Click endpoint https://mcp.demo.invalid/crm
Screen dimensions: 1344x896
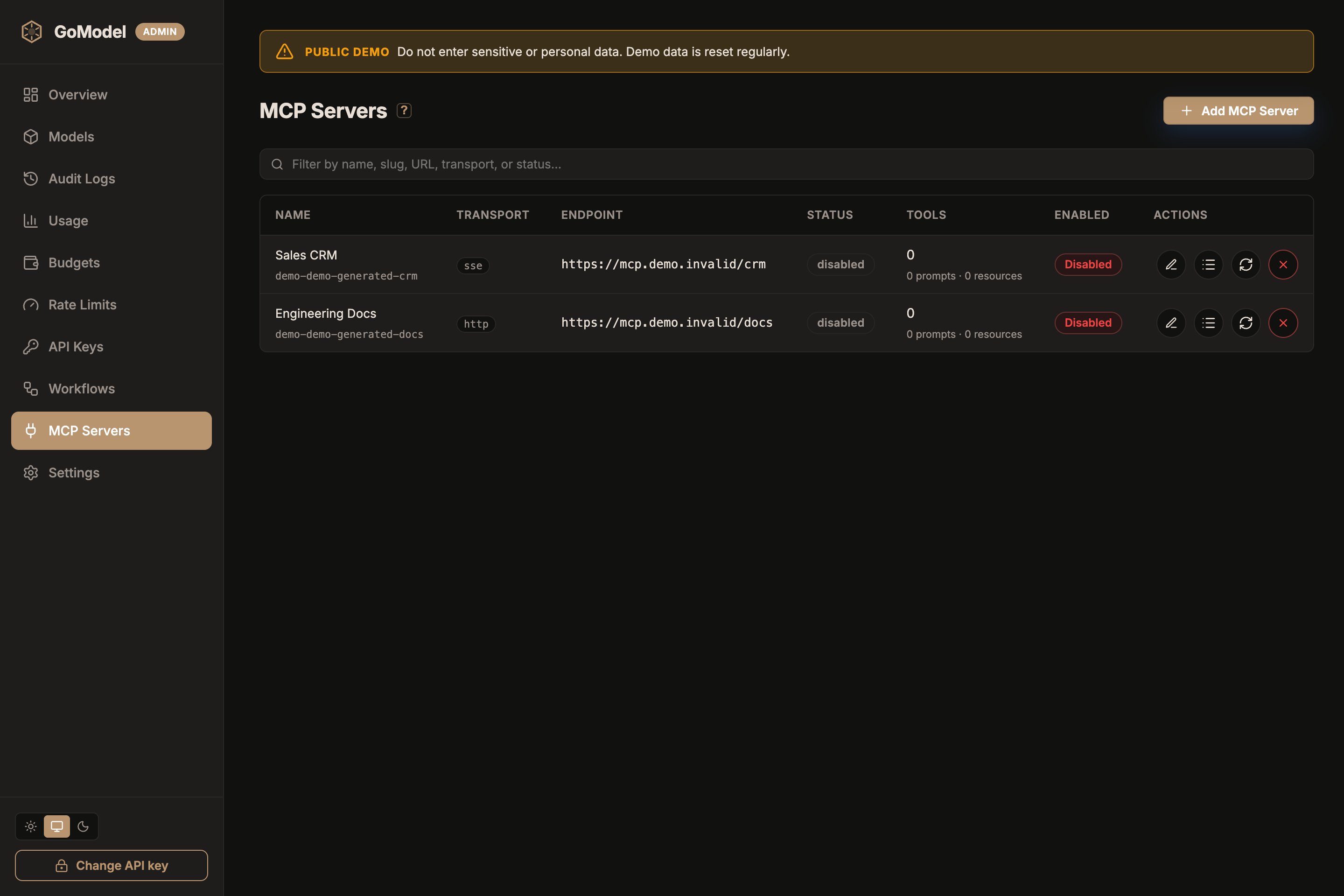click(x=664, y=264)
